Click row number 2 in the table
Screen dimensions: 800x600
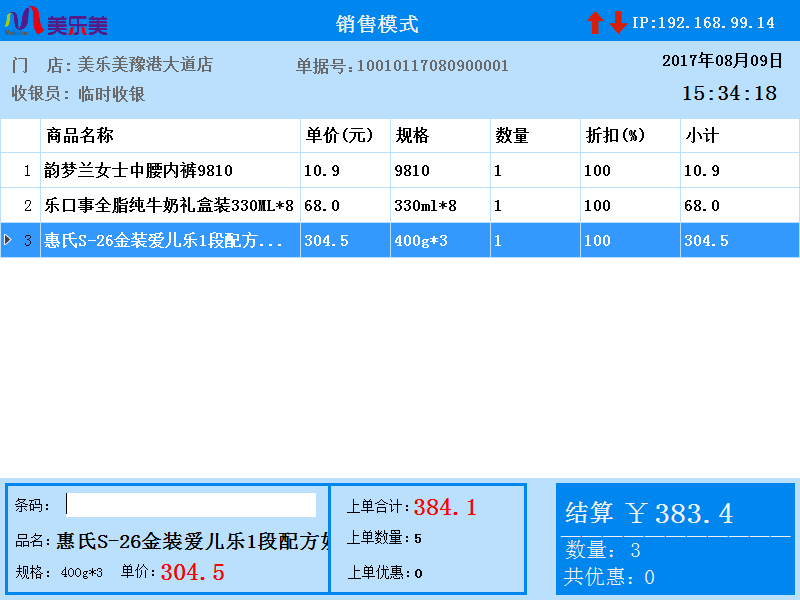tap(20, 206)
